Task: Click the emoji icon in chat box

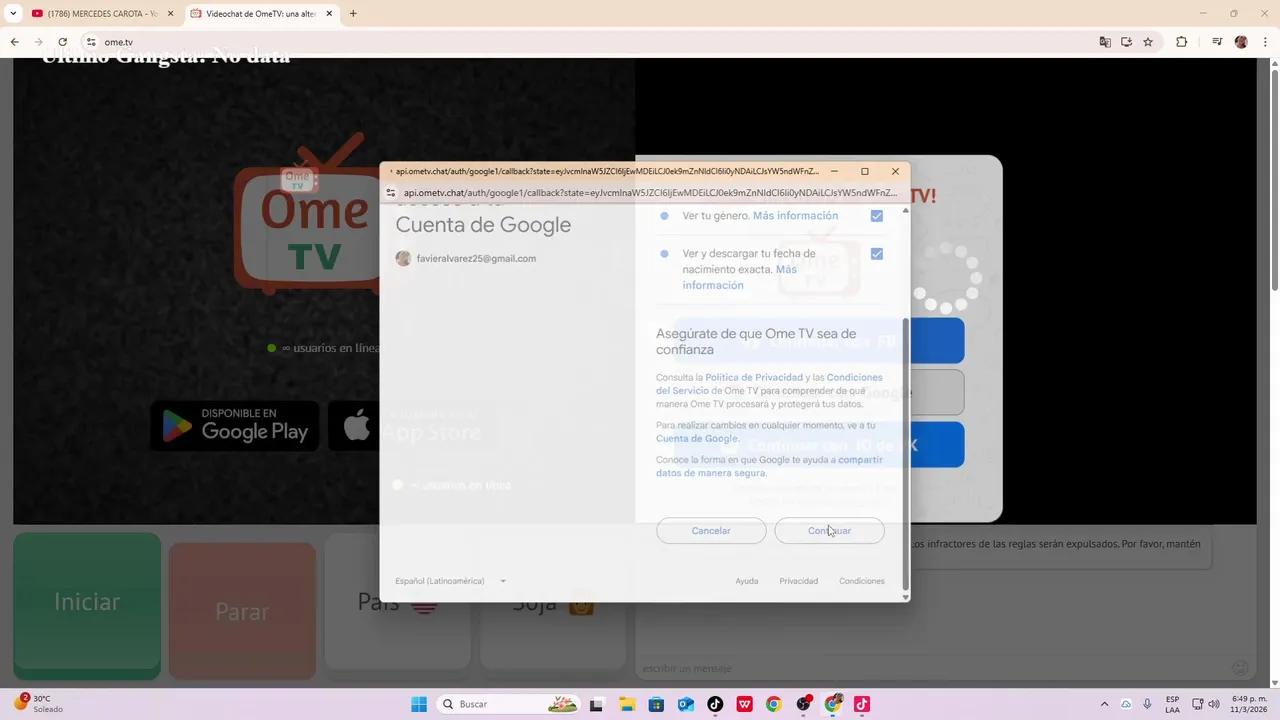Action: tap(1240, 668)
